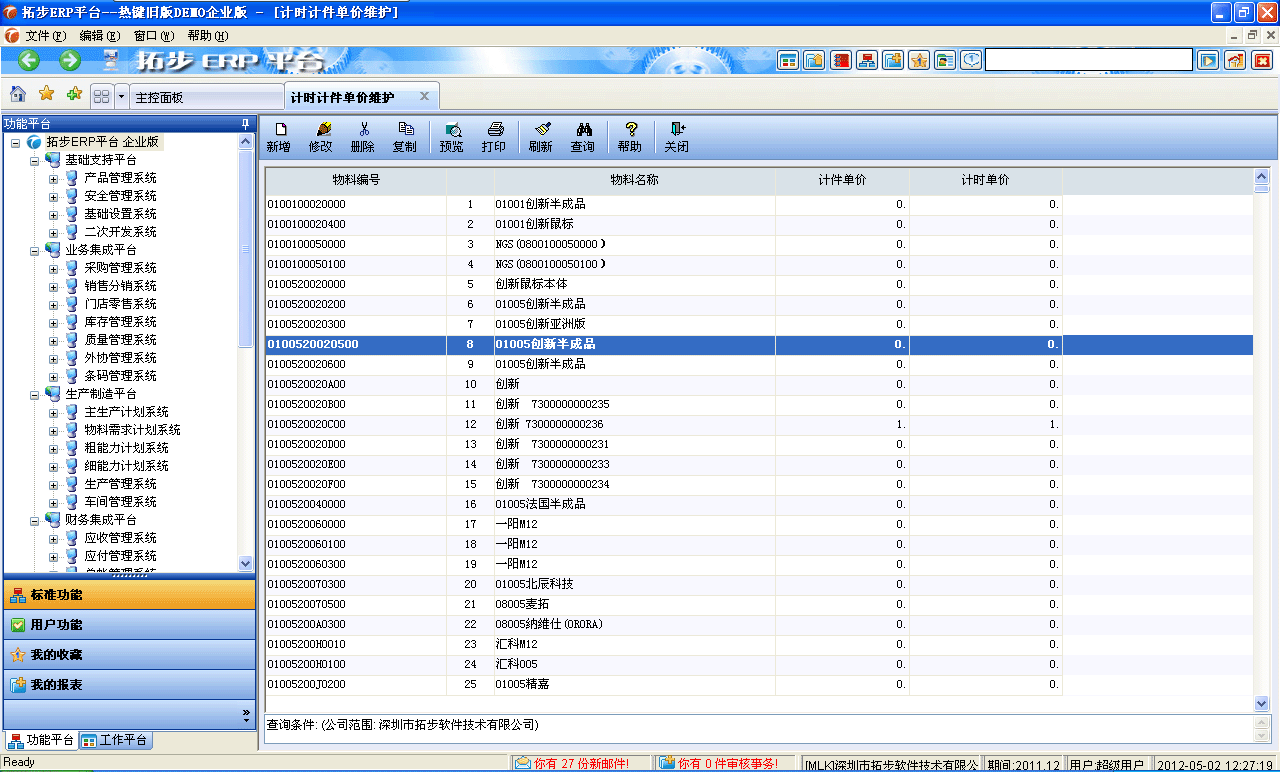Click the green back navigation arrow
Screen dimensions: 1280x772
coord(27,60)
